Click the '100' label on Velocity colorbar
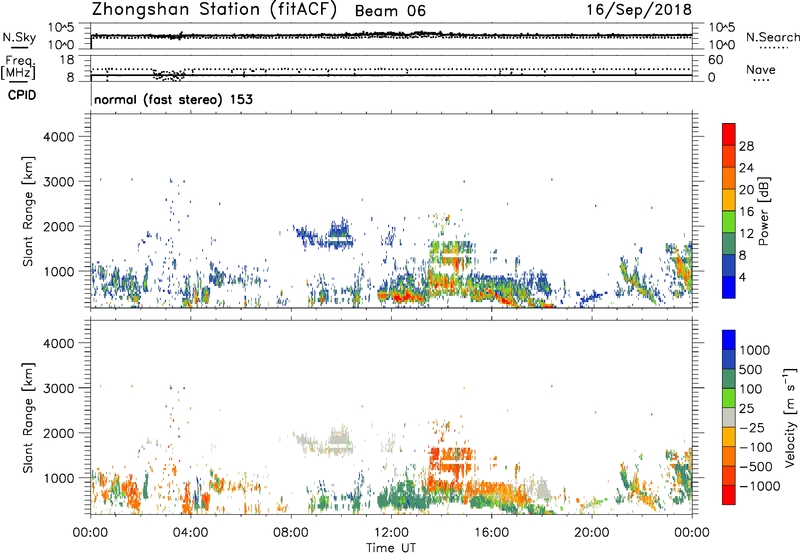This screenshot has width=800, height=554. pos(751,389)
